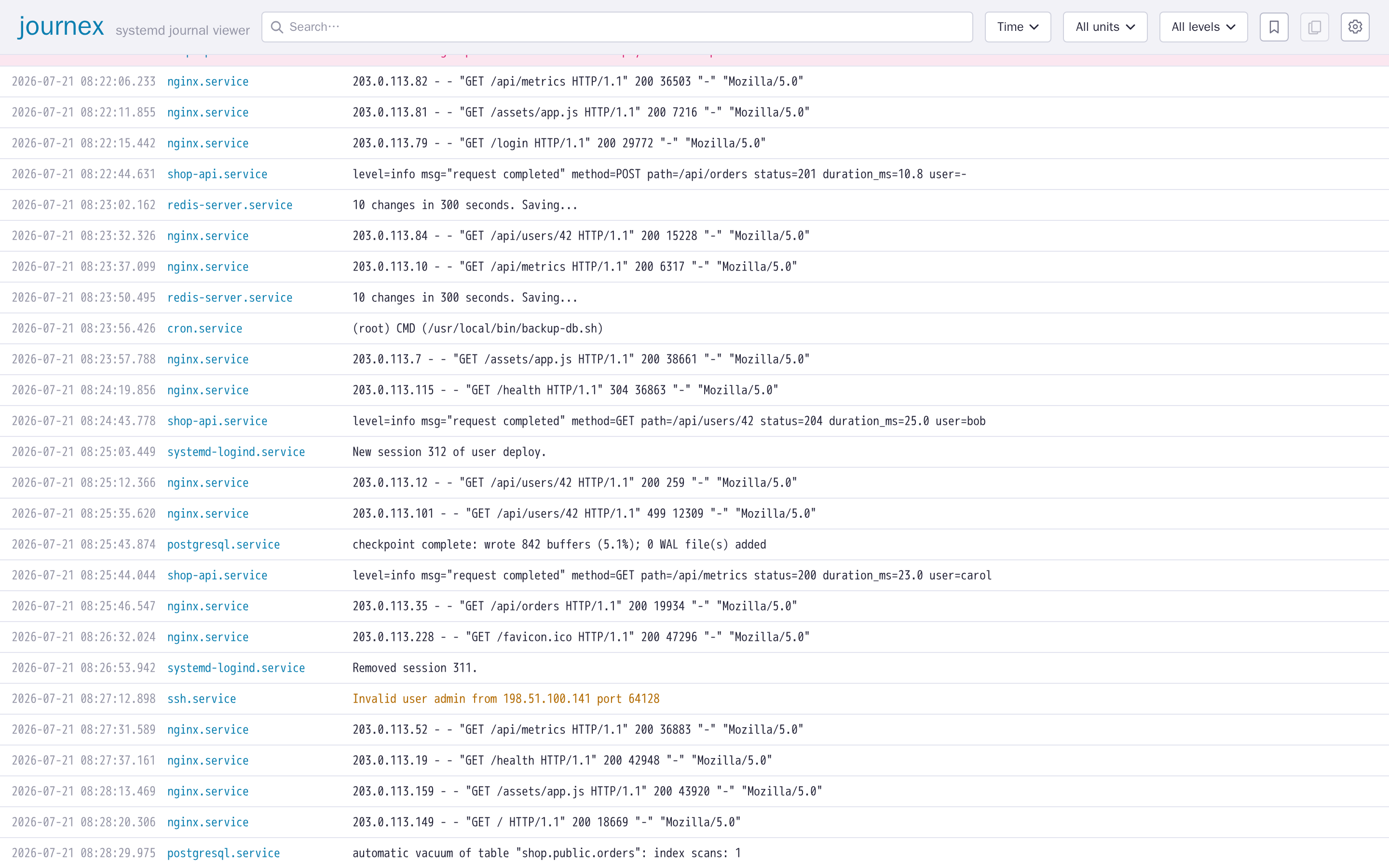Click timestamp 2026-07-21 08:23:32.326
The image size is (1389, 868).
pos(84,236)
